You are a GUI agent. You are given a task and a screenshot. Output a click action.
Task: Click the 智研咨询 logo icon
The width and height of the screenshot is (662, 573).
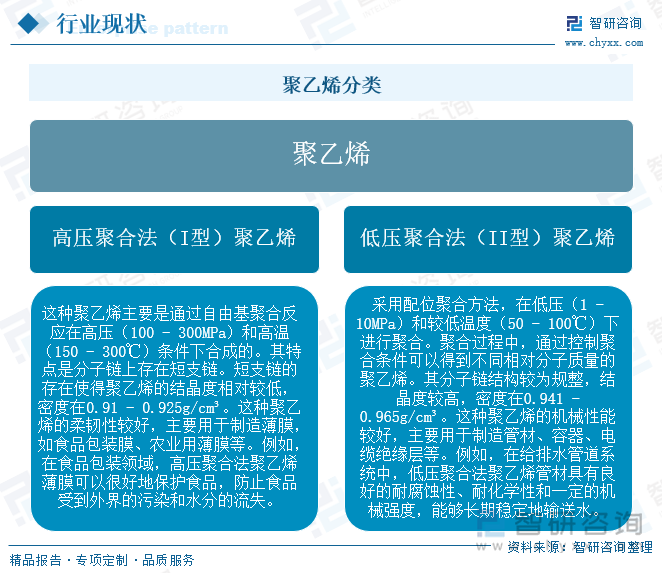(575, 23)
